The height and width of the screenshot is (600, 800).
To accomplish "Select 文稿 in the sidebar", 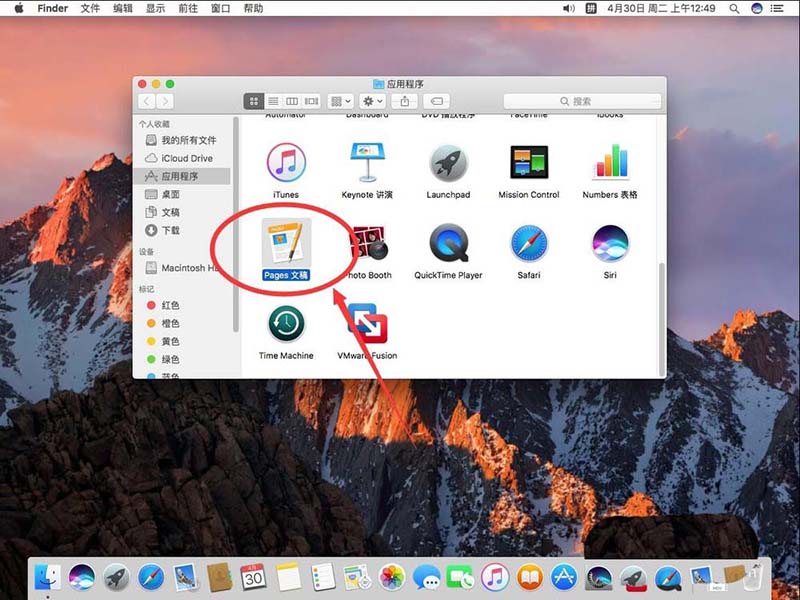I will coord(182,212).
